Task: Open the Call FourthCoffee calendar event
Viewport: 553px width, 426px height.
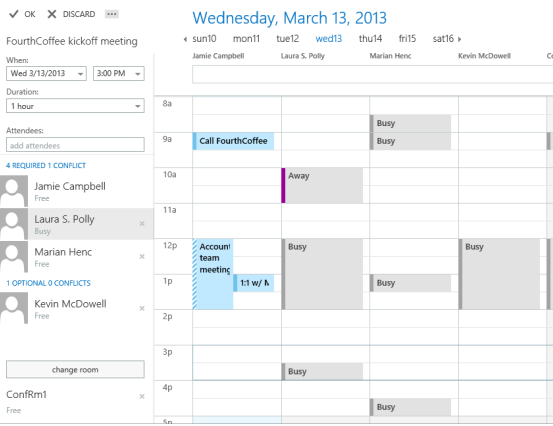Action: tap(233, 141)
